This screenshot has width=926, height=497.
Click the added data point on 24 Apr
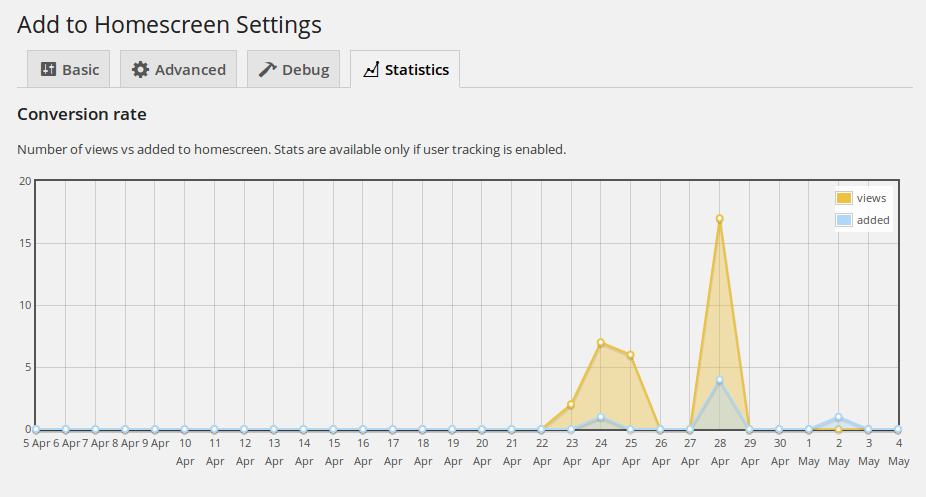(x=601, y=417)
